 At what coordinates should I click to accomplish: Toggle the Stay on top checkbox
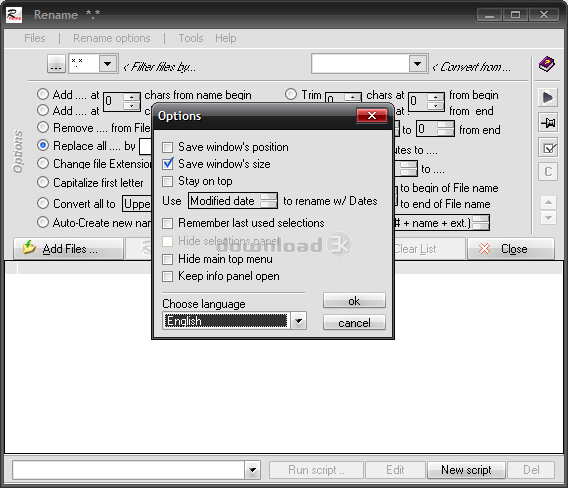click(167, 181)
